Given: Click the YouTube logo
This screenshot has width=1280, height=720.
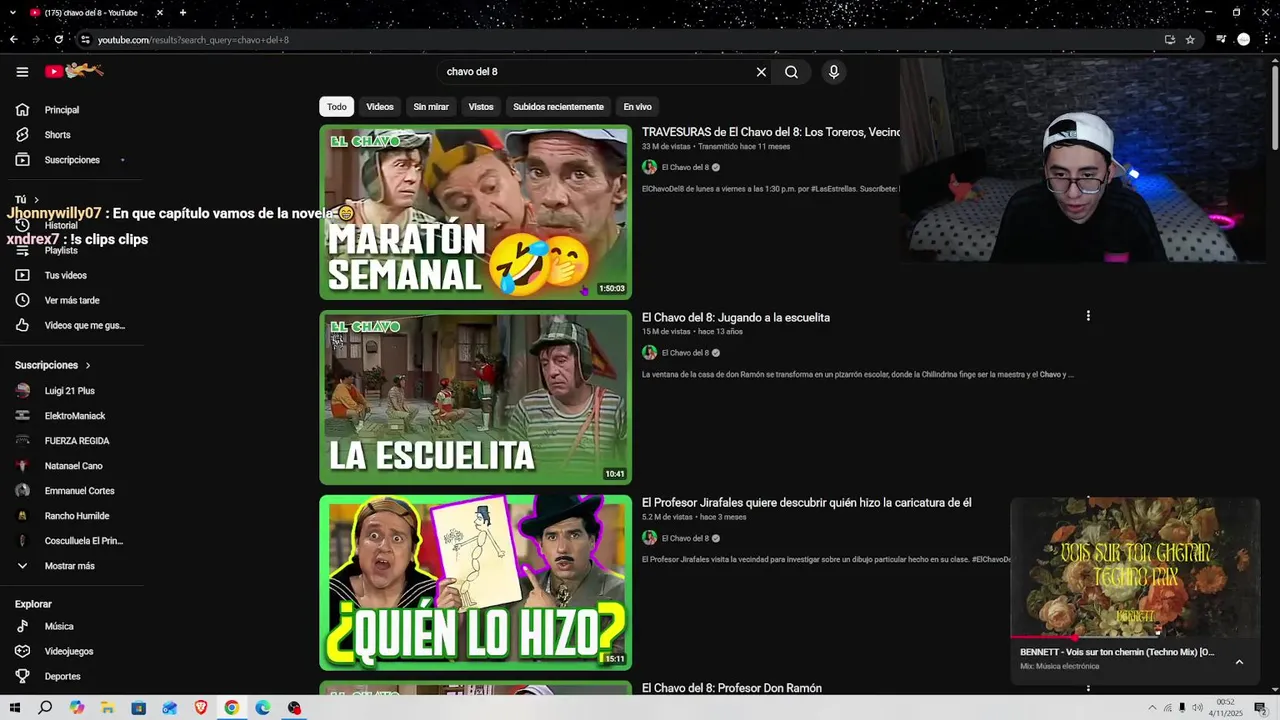Looking at the screenshot, I should pyautogui.click(x=74, y=71).
